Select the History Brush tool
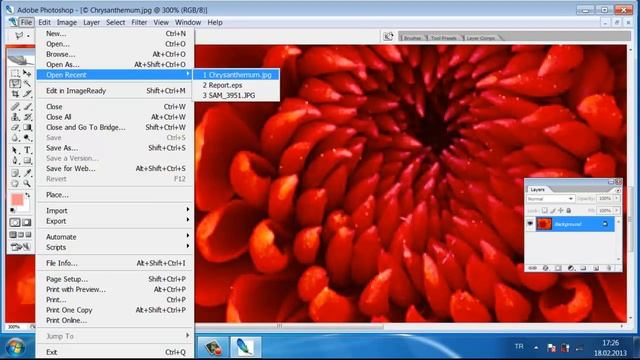This screenshot has height=360, width=640. click(27, 117)
